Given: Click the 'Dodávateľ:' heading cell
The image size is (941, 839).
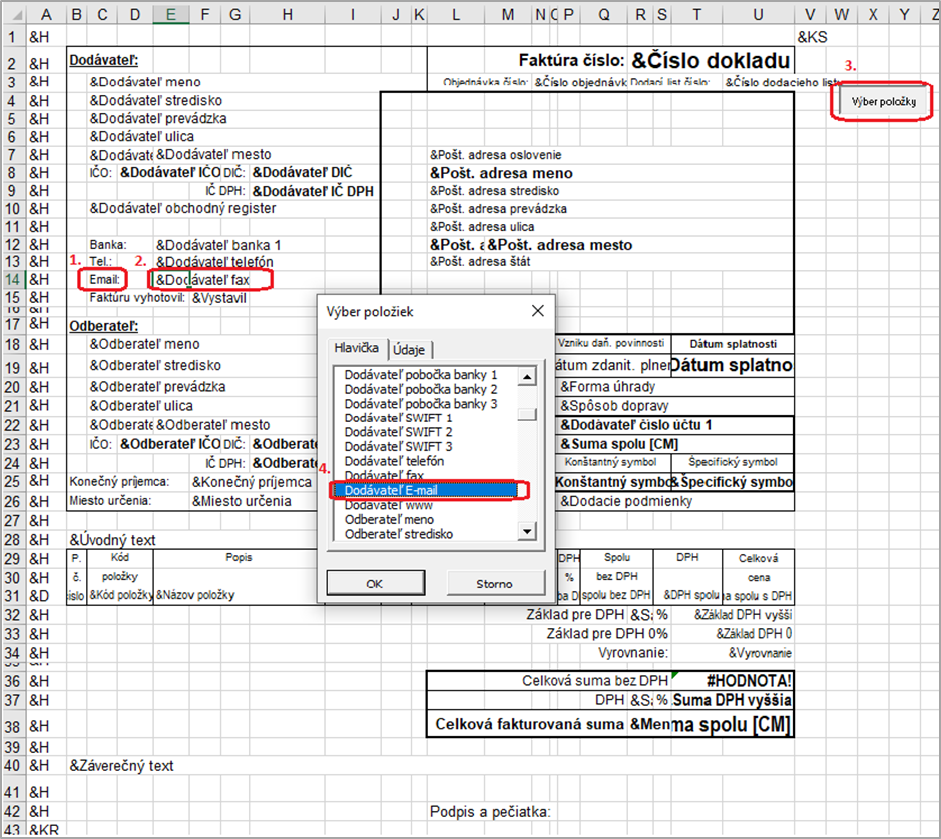Looking at the screenshot, I should pyautogui.click(x=104, y=60).
